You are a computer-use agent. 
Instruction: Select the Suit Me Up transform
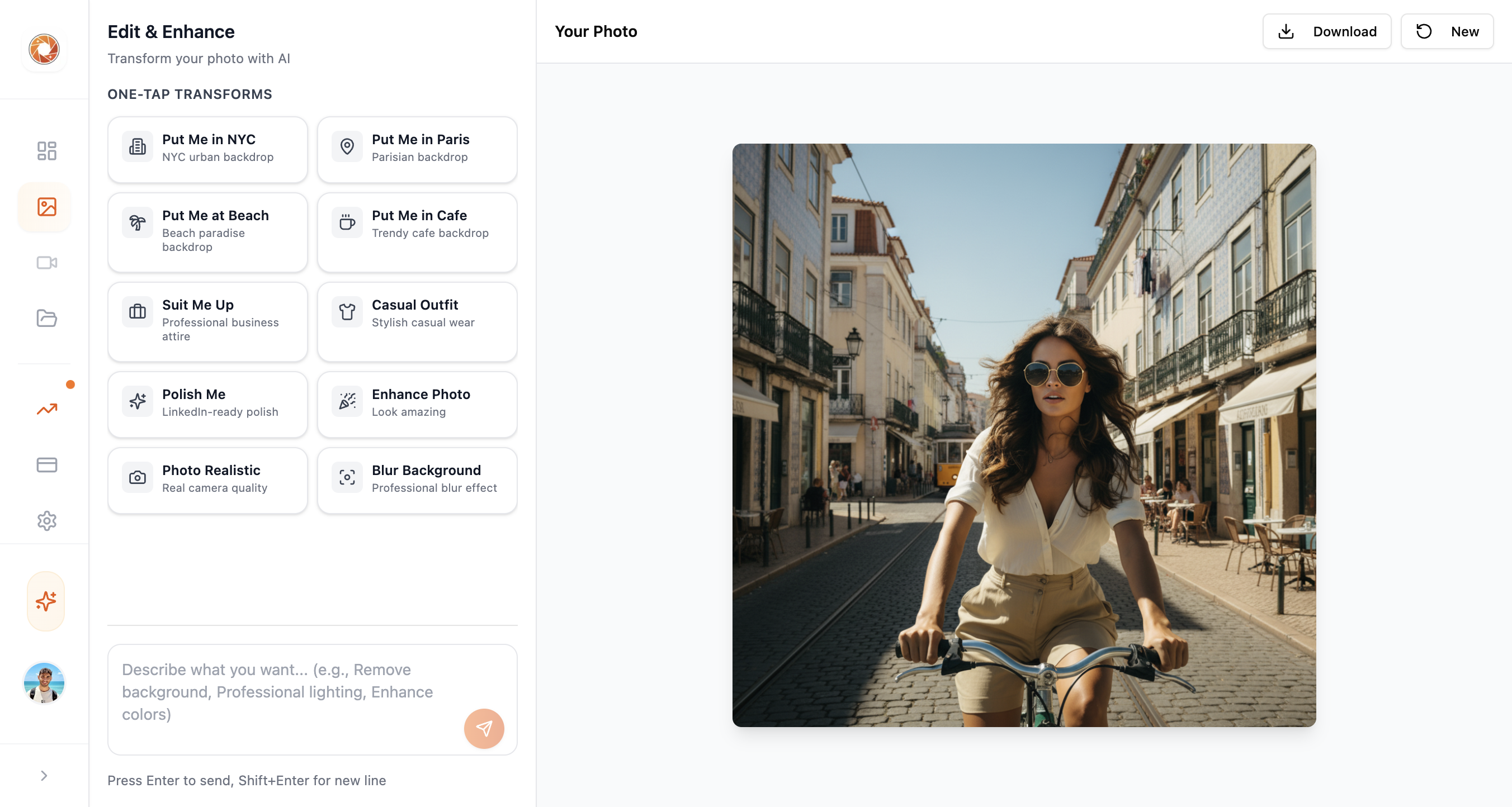tap(207, 321)
